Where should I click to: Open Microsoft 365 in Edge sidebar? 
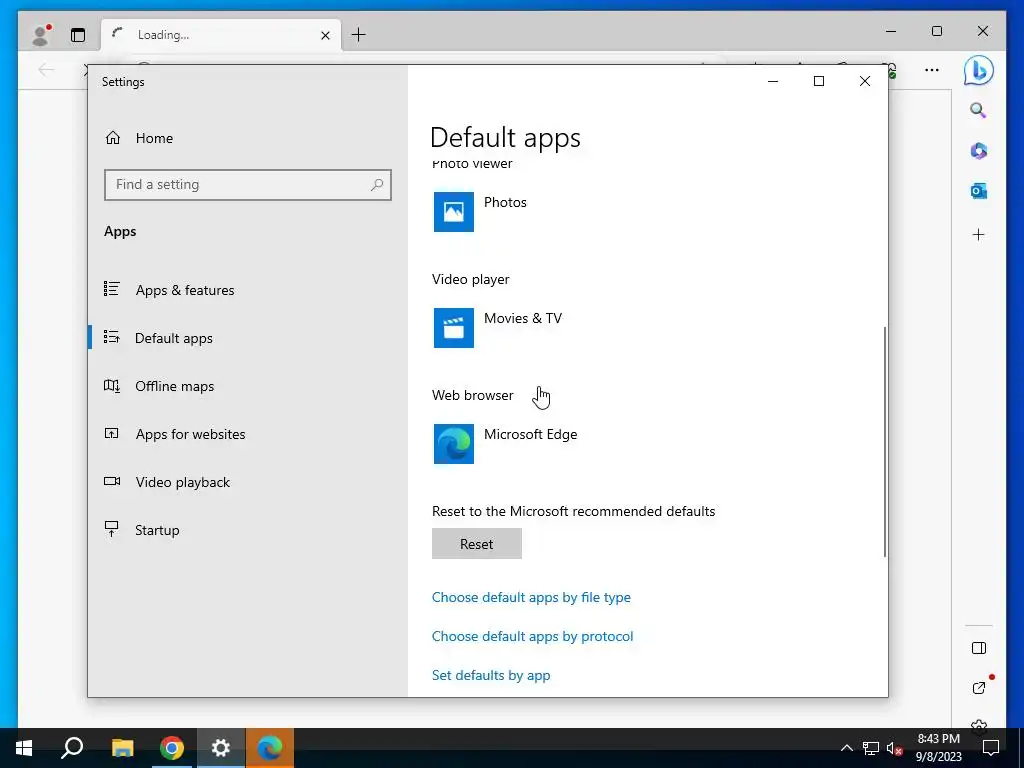[978, 151]
